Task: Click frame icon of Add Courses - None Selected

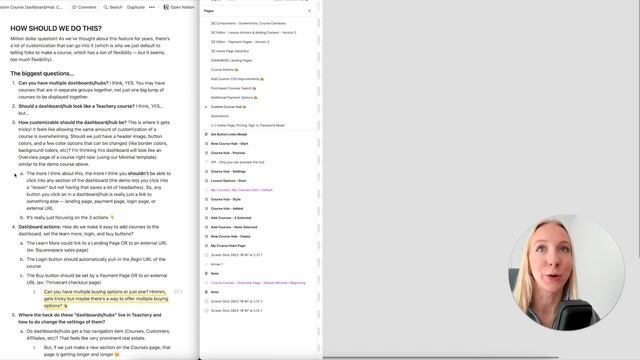Action: click(x=206, y=227)
